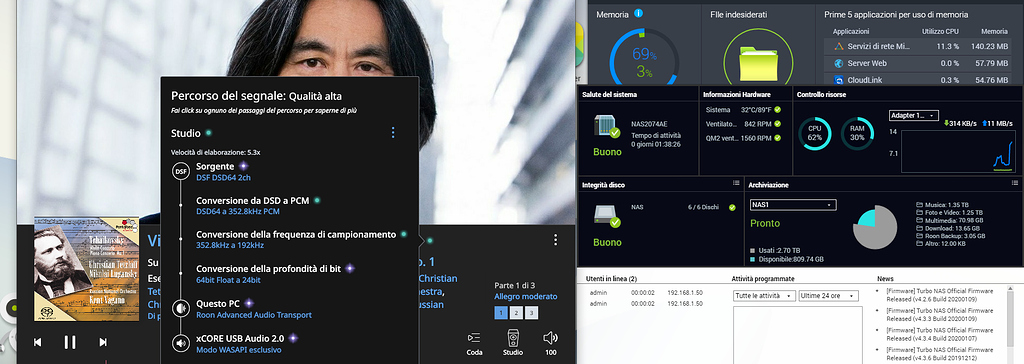Skip to the previous track

[38, 342]
